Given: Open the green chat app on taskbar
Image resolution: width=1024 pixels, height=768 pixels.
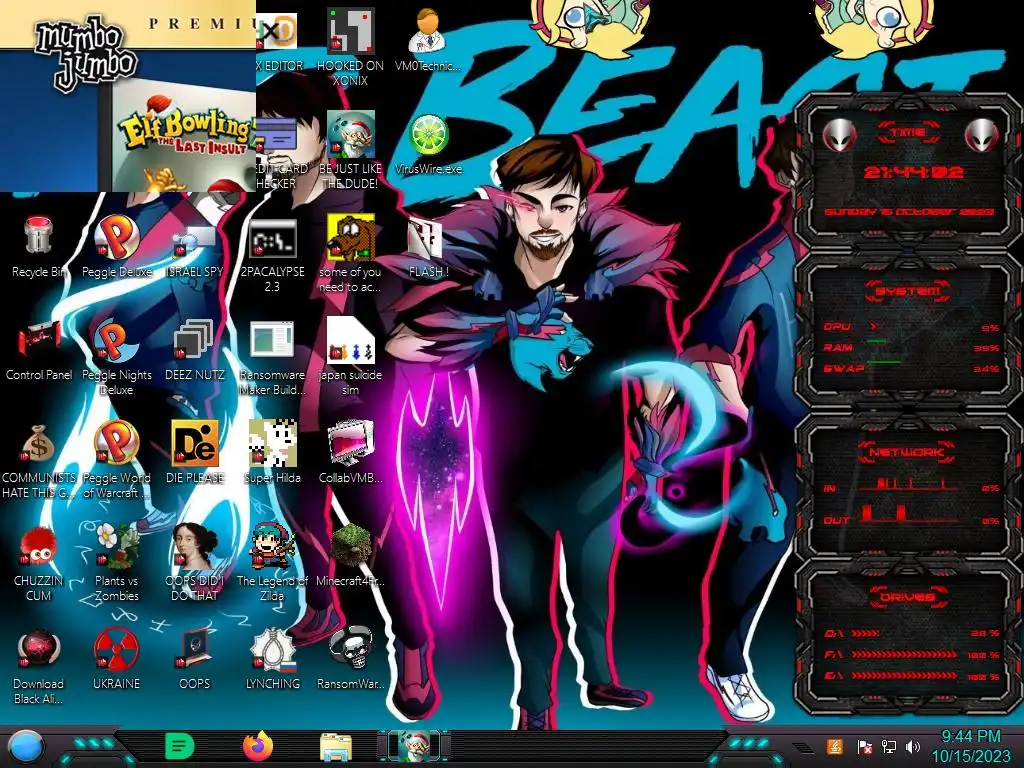Looking at the screenshot, I should point(180,746).
